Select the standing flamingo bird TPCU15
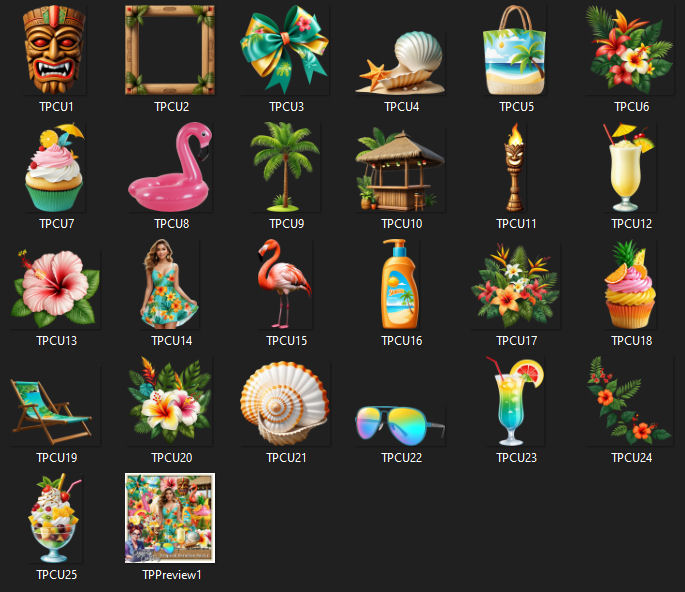Image resolution: width=685 pixels, height=592 pixels. [284, 284]
